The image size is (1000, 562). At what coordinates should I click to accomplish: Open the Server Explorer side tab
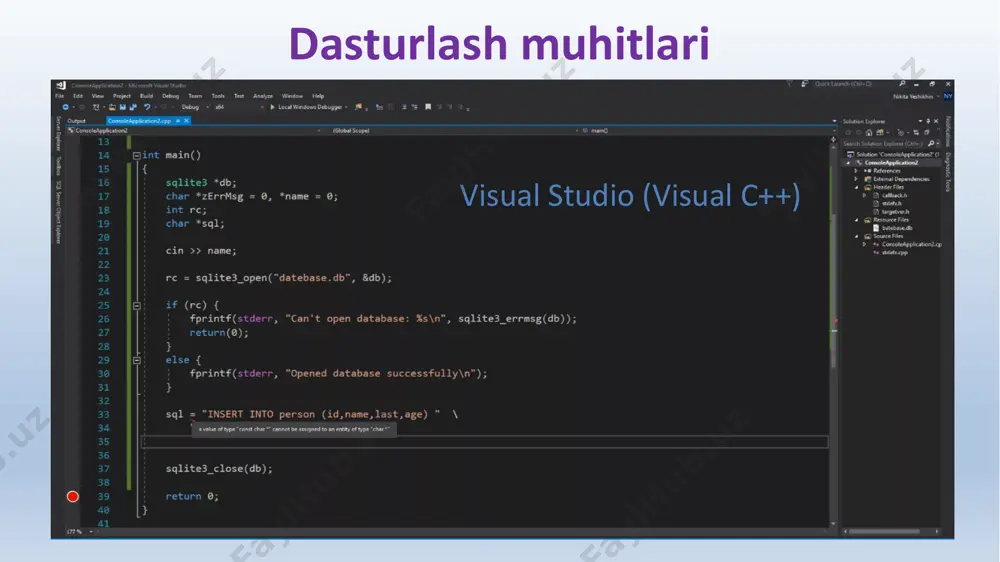point(58,134)
